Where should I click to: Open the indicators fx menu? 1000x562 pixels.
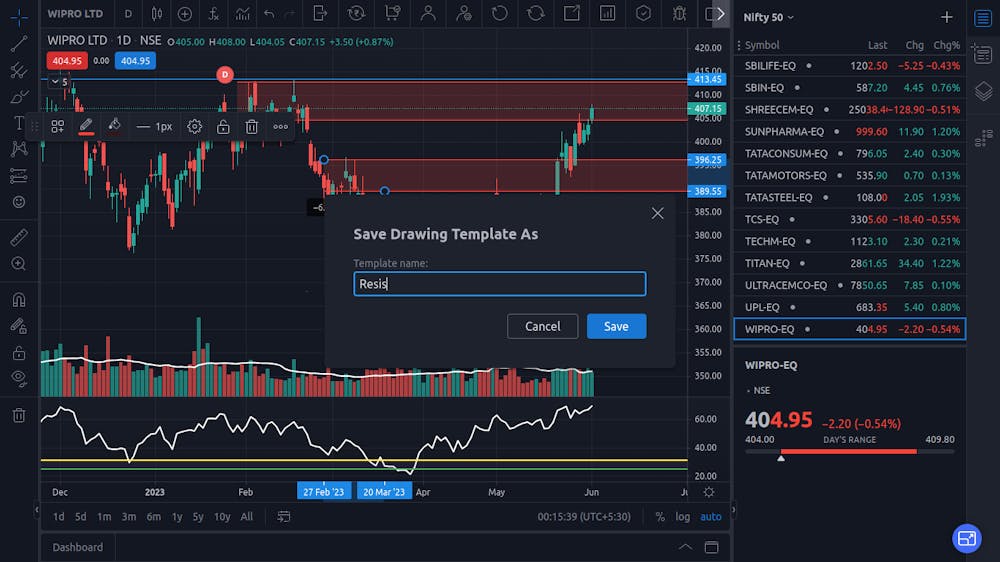[x=214, y=13]
